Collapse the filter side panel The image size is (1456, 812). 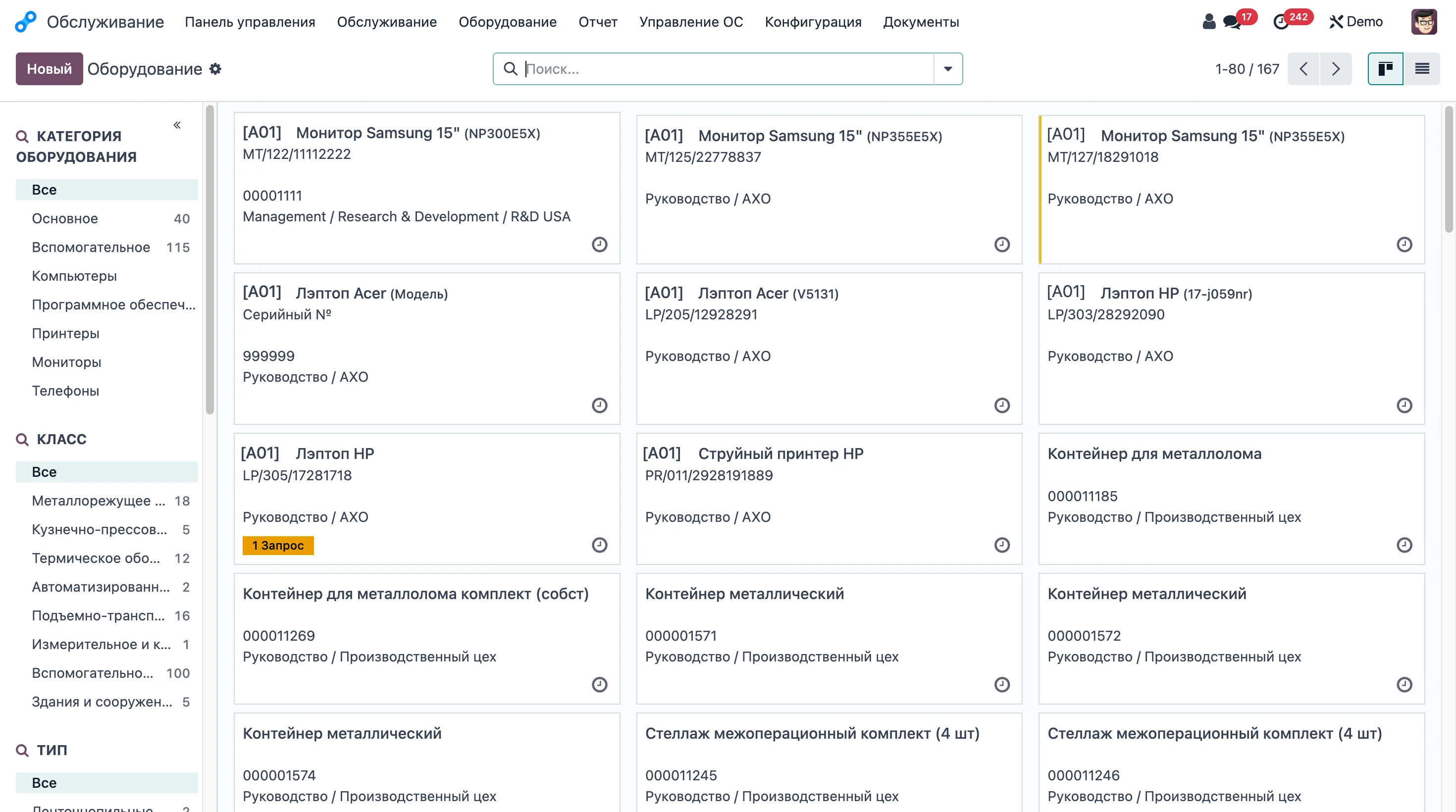(177, 125)
